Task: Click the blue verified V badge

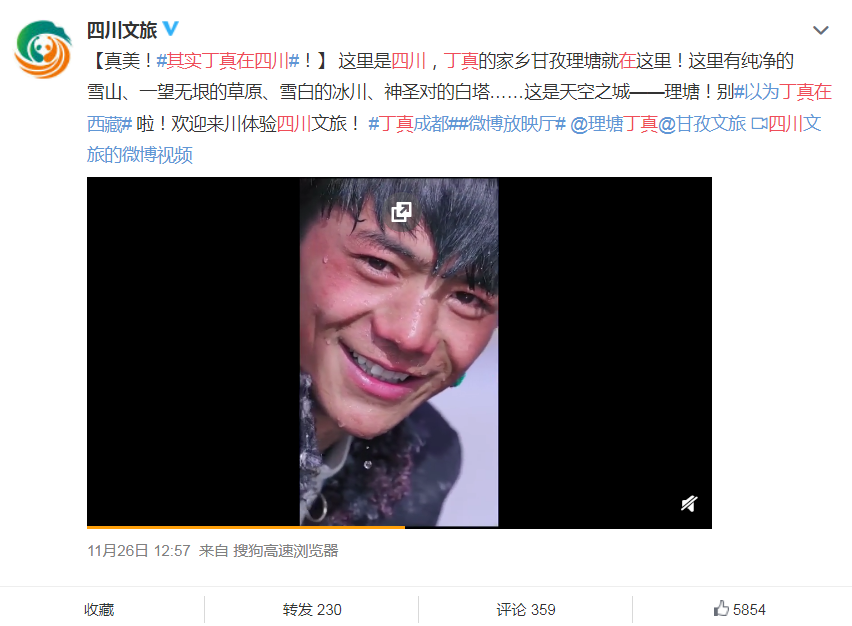Action: click(171, 29)
